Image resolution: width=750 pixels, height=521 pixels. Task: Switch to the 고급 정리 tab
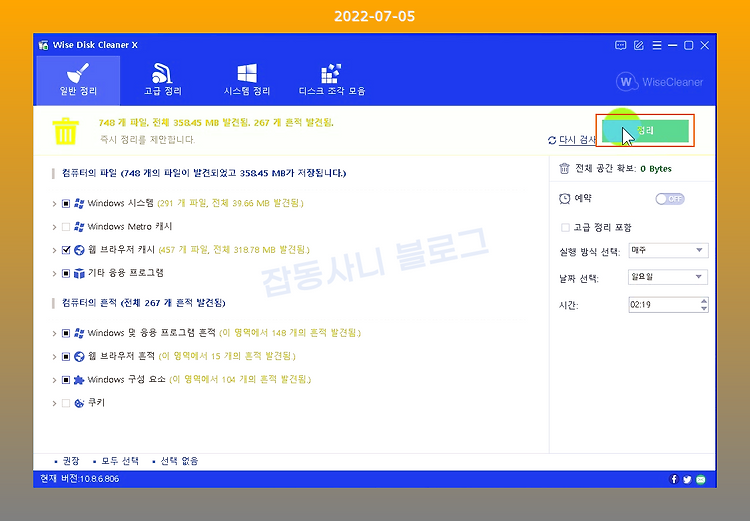(163, 80)
